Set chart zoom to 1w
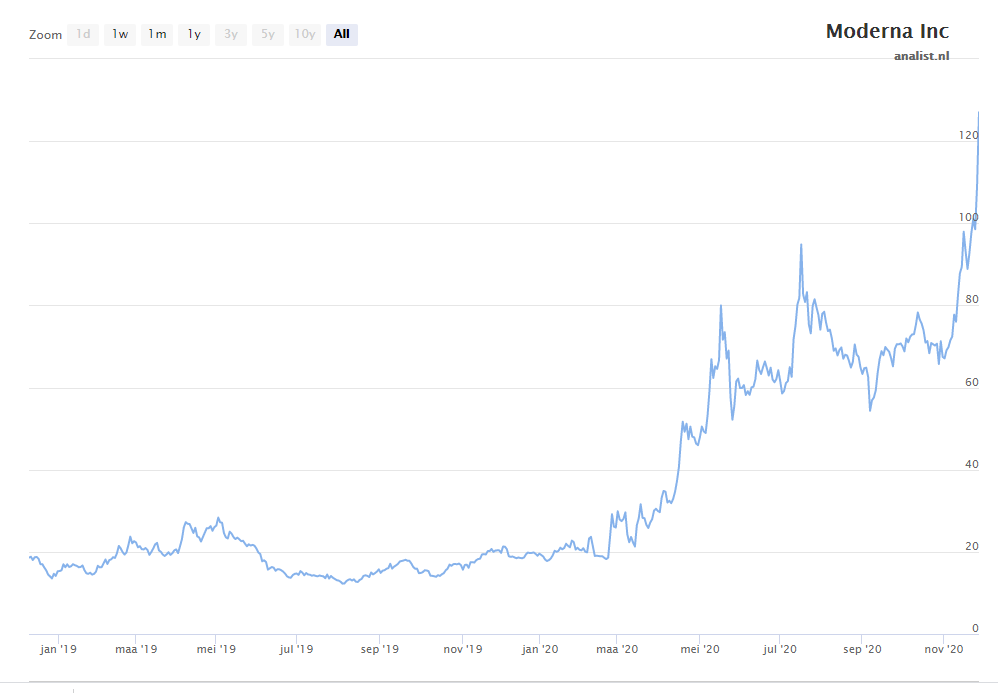The image size is (998, 693). coord(120,34)
